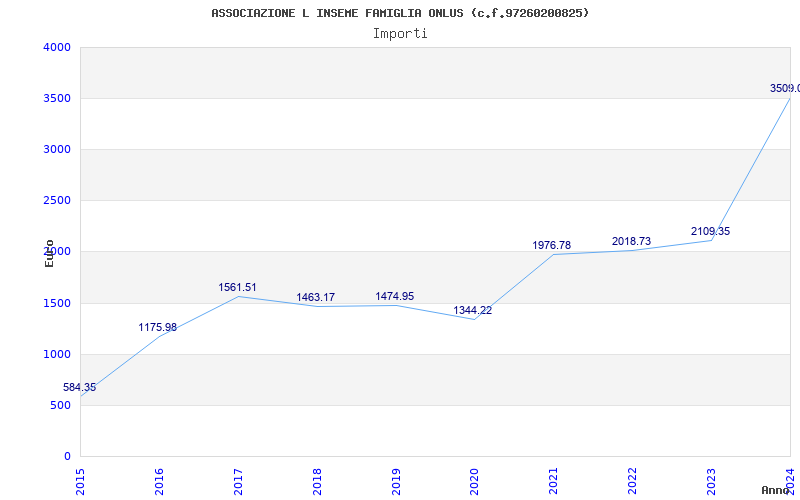Select the data label 1561.51
Viewport: 800px width, 500px height.
click(x=237, y=287)
